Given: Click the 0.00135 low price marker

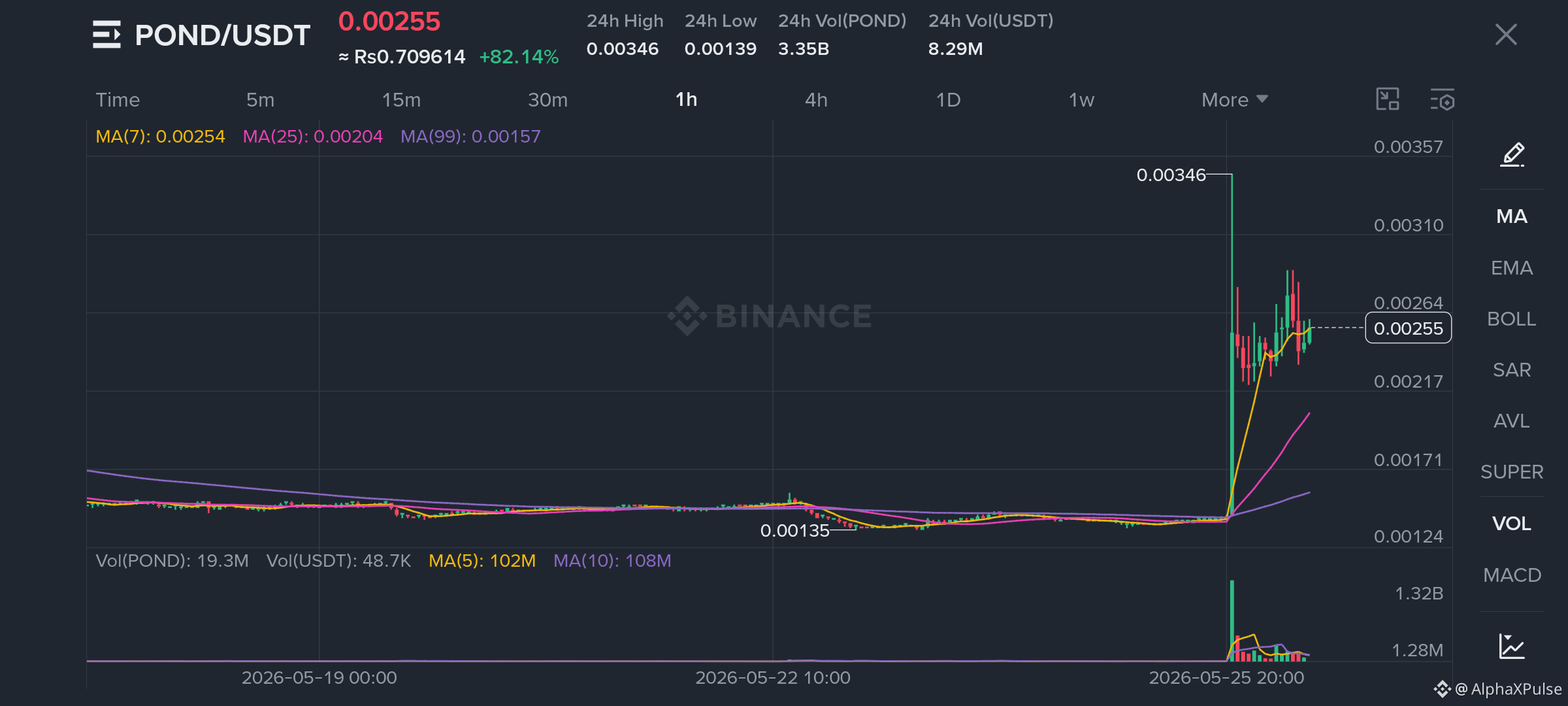Looking at the screenshot, I should (794, 531).
